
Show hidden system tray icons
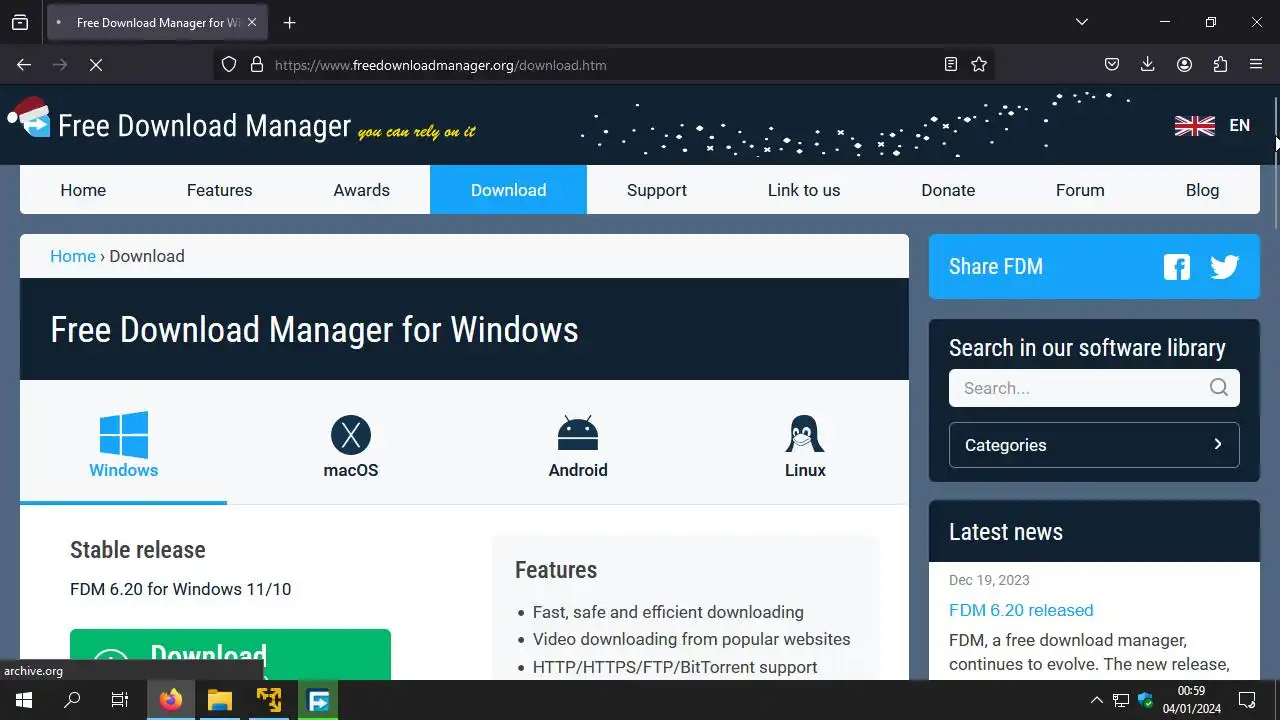point(1096,700)
